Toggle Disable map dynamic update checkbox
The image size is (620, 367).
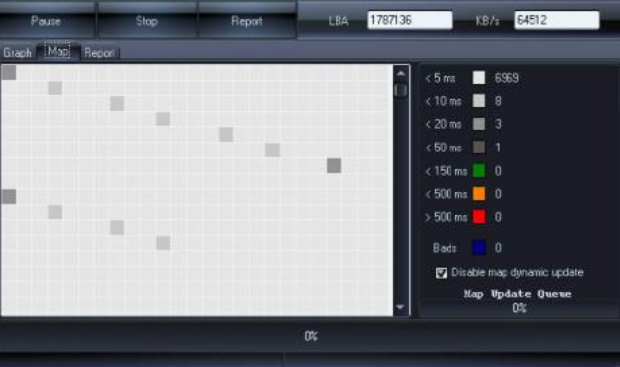(441, 273)
